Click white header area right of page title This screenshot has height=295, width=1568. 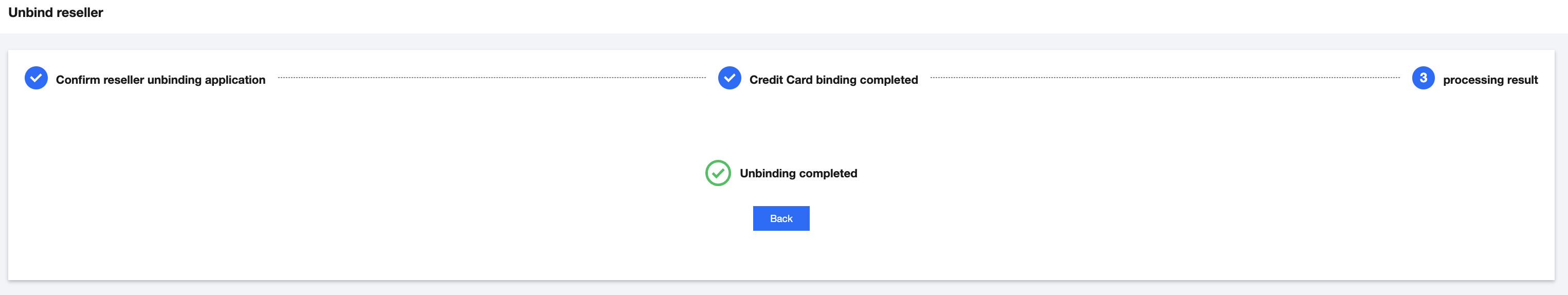point(791,14)
